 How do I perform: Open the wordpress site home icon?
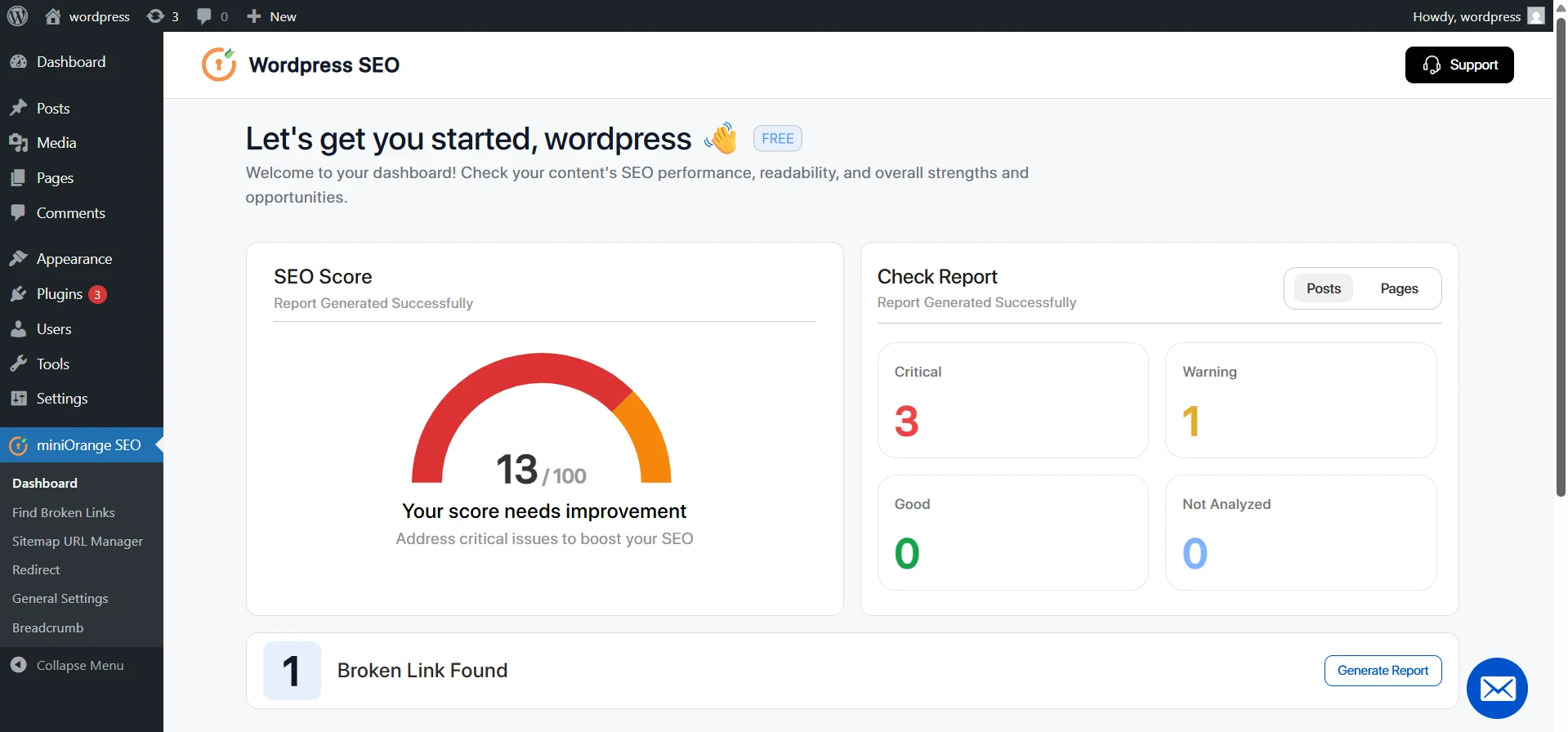pyautogui.click(x=53, y=16)
